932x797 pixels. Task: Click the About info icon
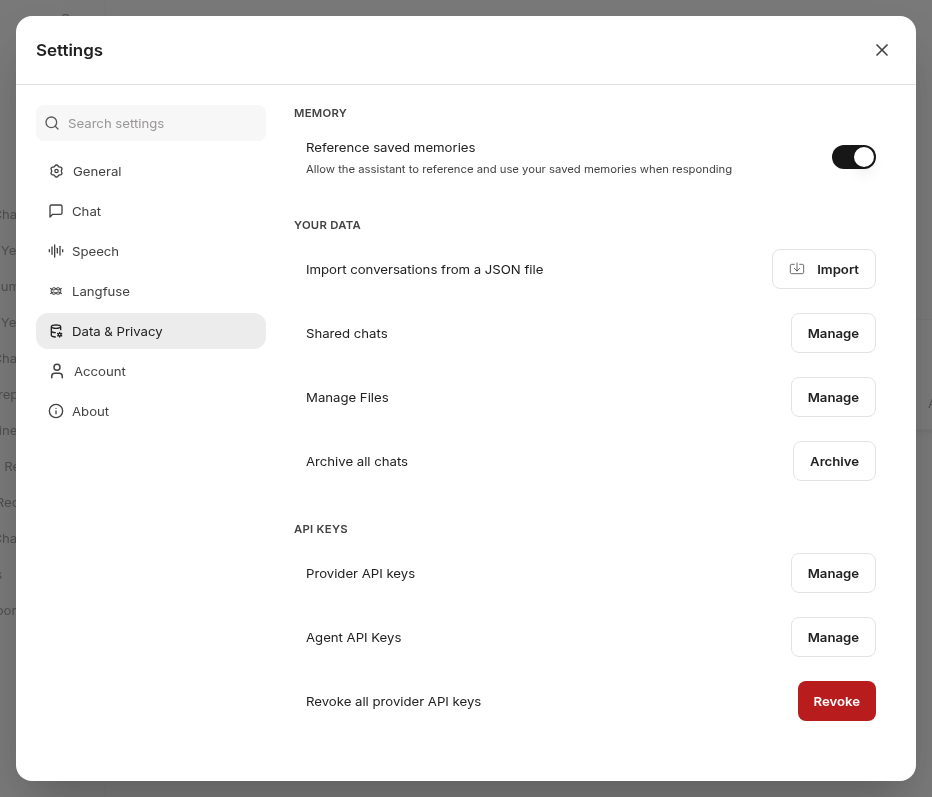56,411
